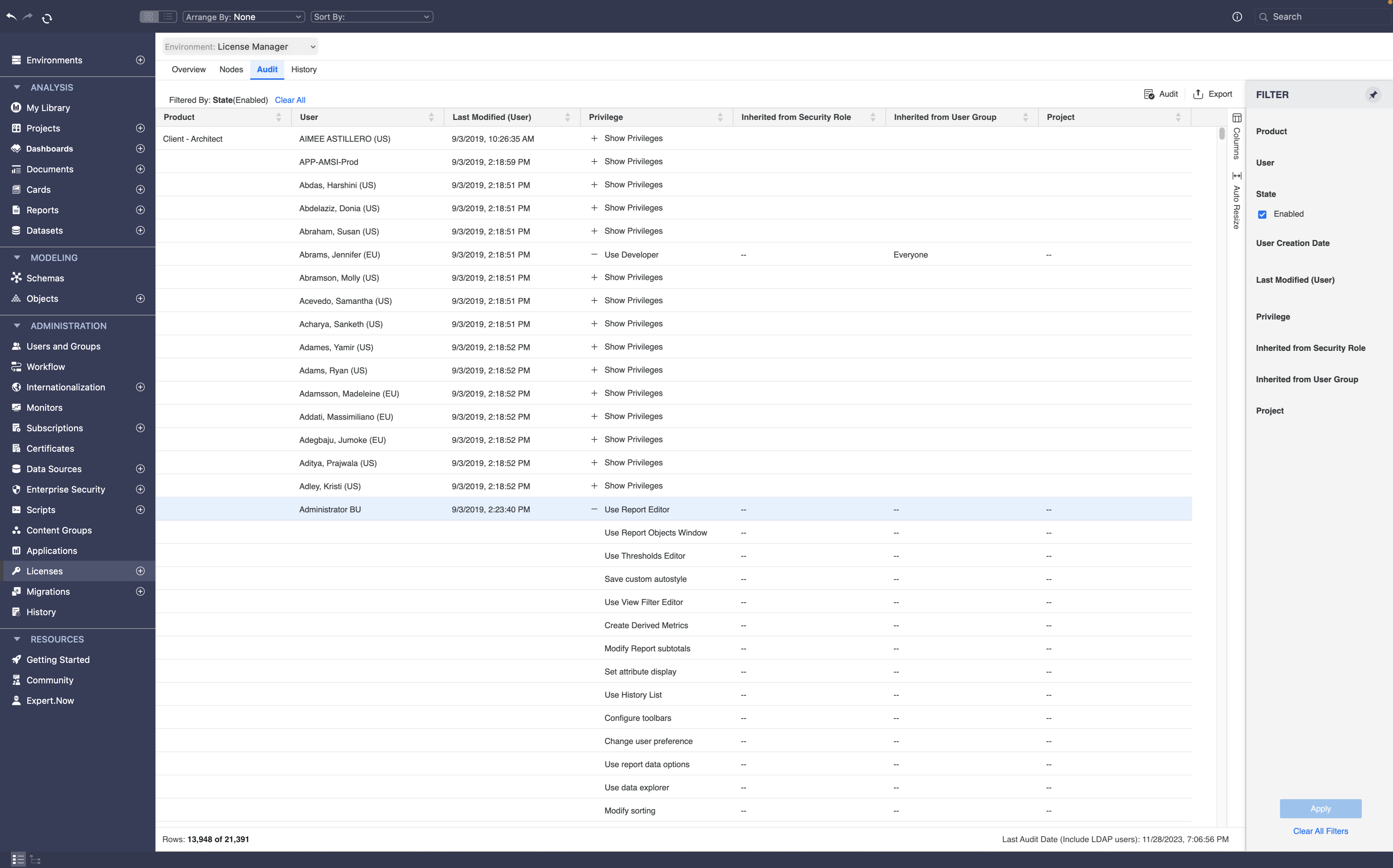Viewport: 1393px width, 868px height.
Task: Switch to grid view icon
Action: coord(149,17)
